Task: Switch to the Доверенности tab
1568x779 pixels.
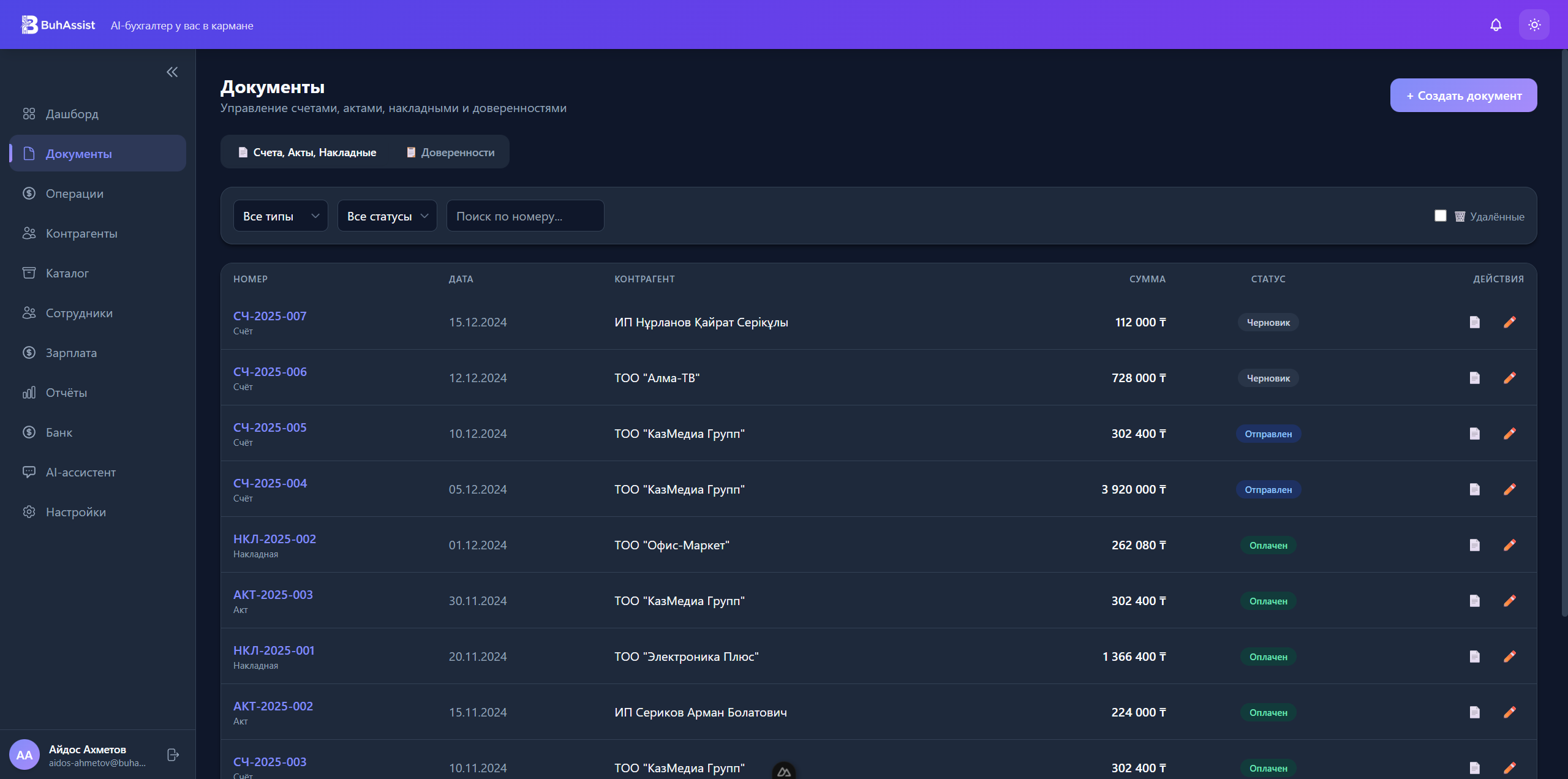Action: pyautogui.click(x=451, y=152)
